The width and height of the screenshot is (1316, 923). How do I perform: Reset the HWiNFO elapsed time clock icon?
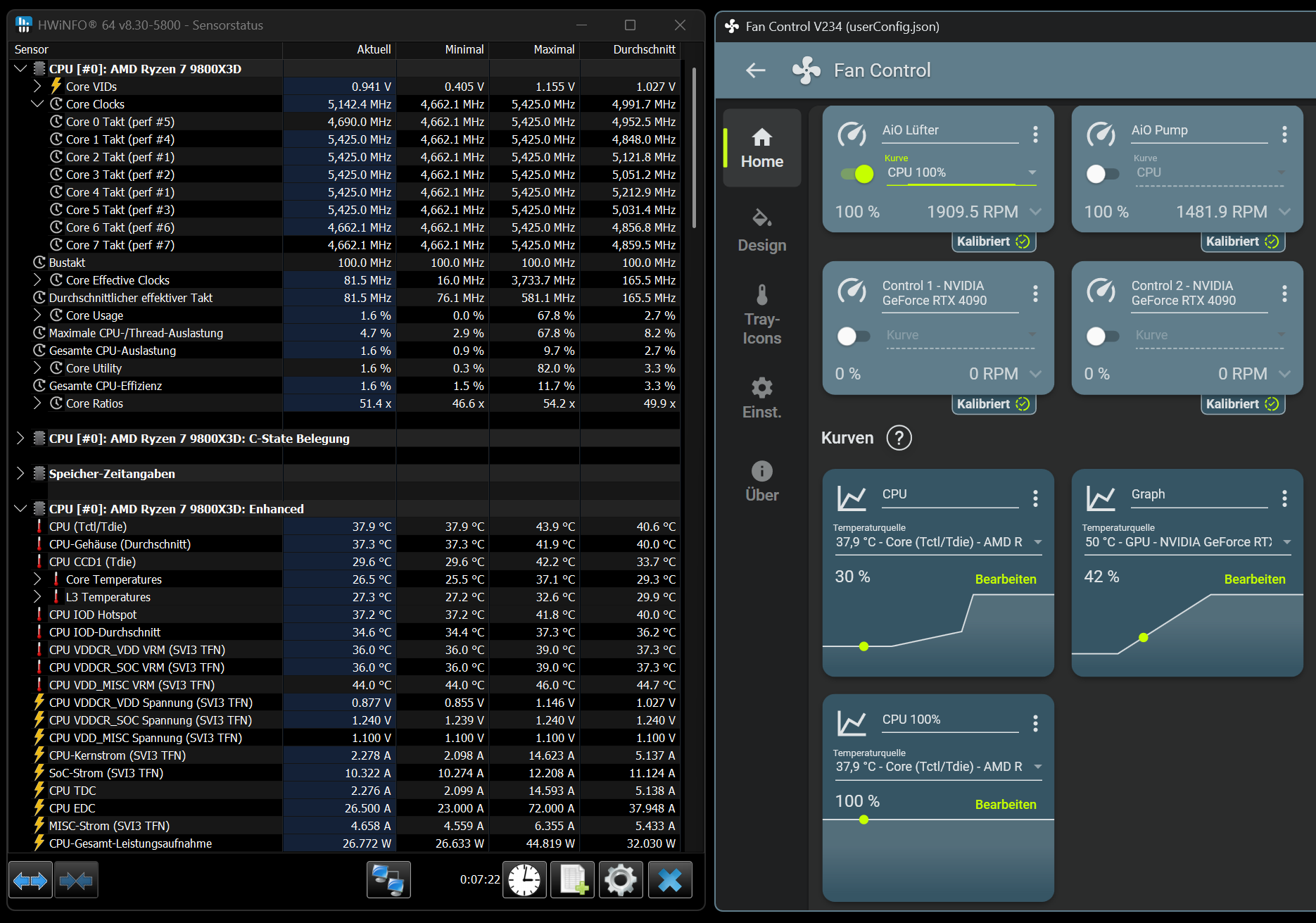click(524, 880)
